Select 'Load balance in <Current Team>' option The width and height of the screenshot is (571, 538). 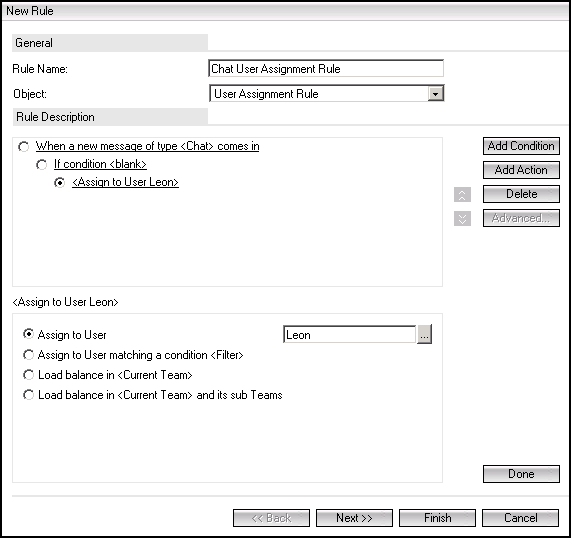pos(28,375)
